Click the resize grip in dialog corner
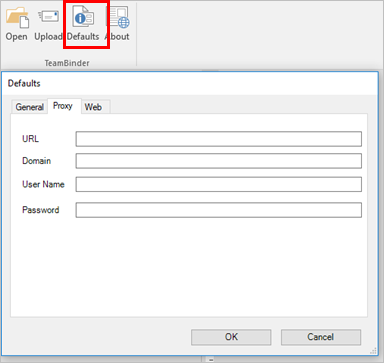 click(x=373, y=350)
